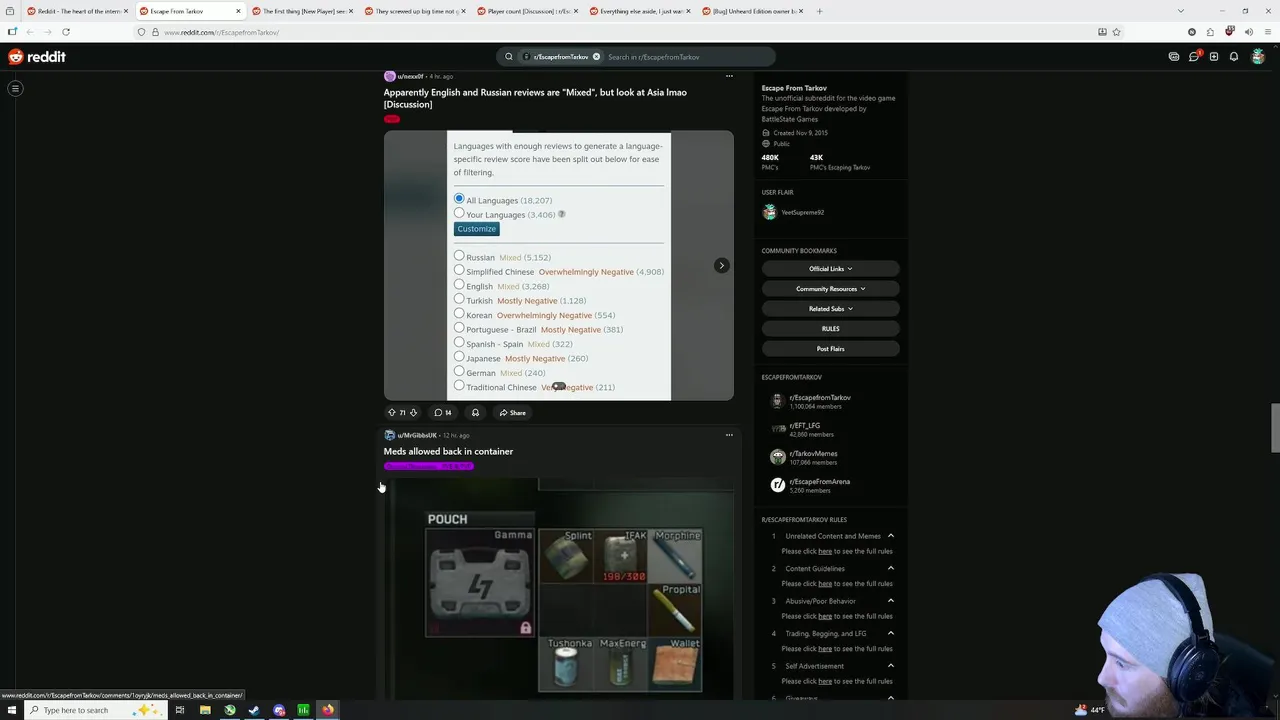This screenshot has width=1280, height=720.
Task: Open overflow menu for nexx0f post
Action: pyautogui.click(x=729, y=76)
